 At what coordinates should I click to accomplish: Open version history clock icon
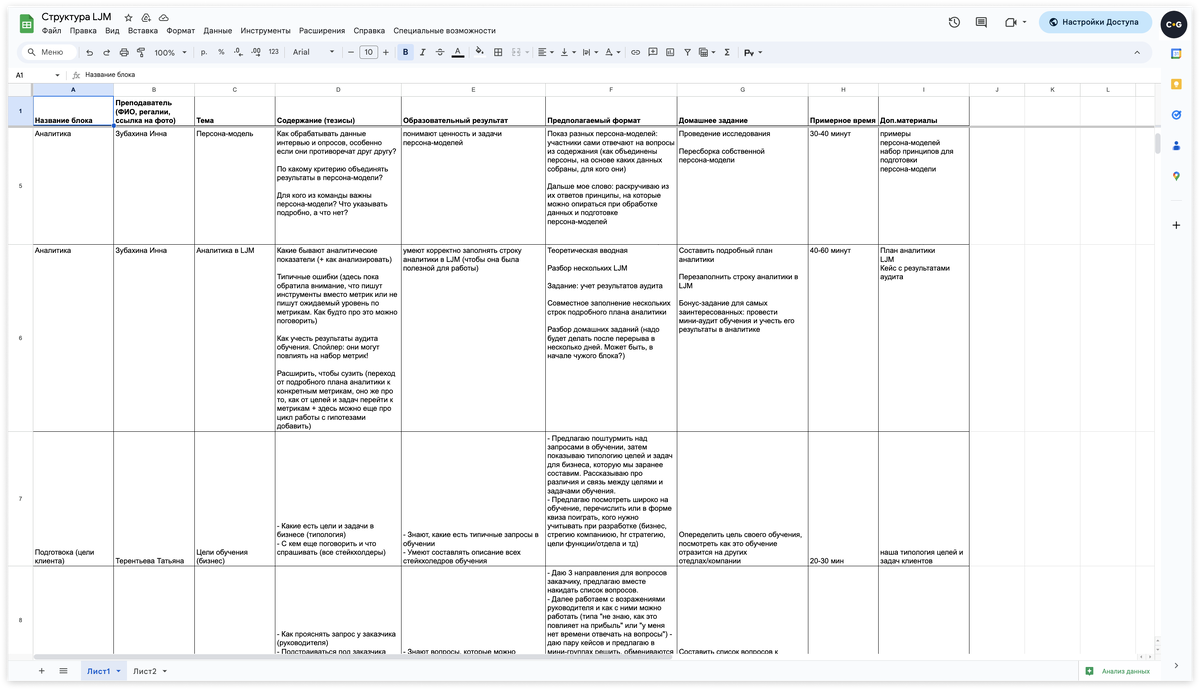click(x=954, y=22)
